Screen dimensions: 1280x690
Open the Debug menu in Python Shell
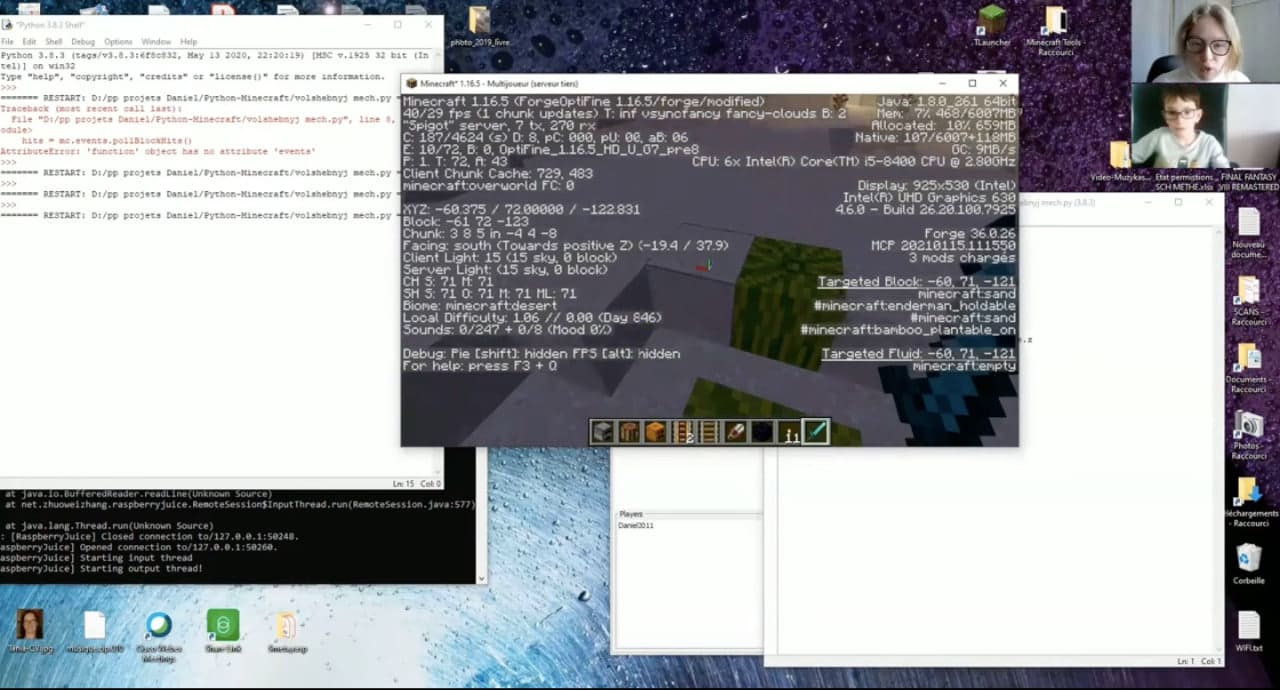pos(83,42)
